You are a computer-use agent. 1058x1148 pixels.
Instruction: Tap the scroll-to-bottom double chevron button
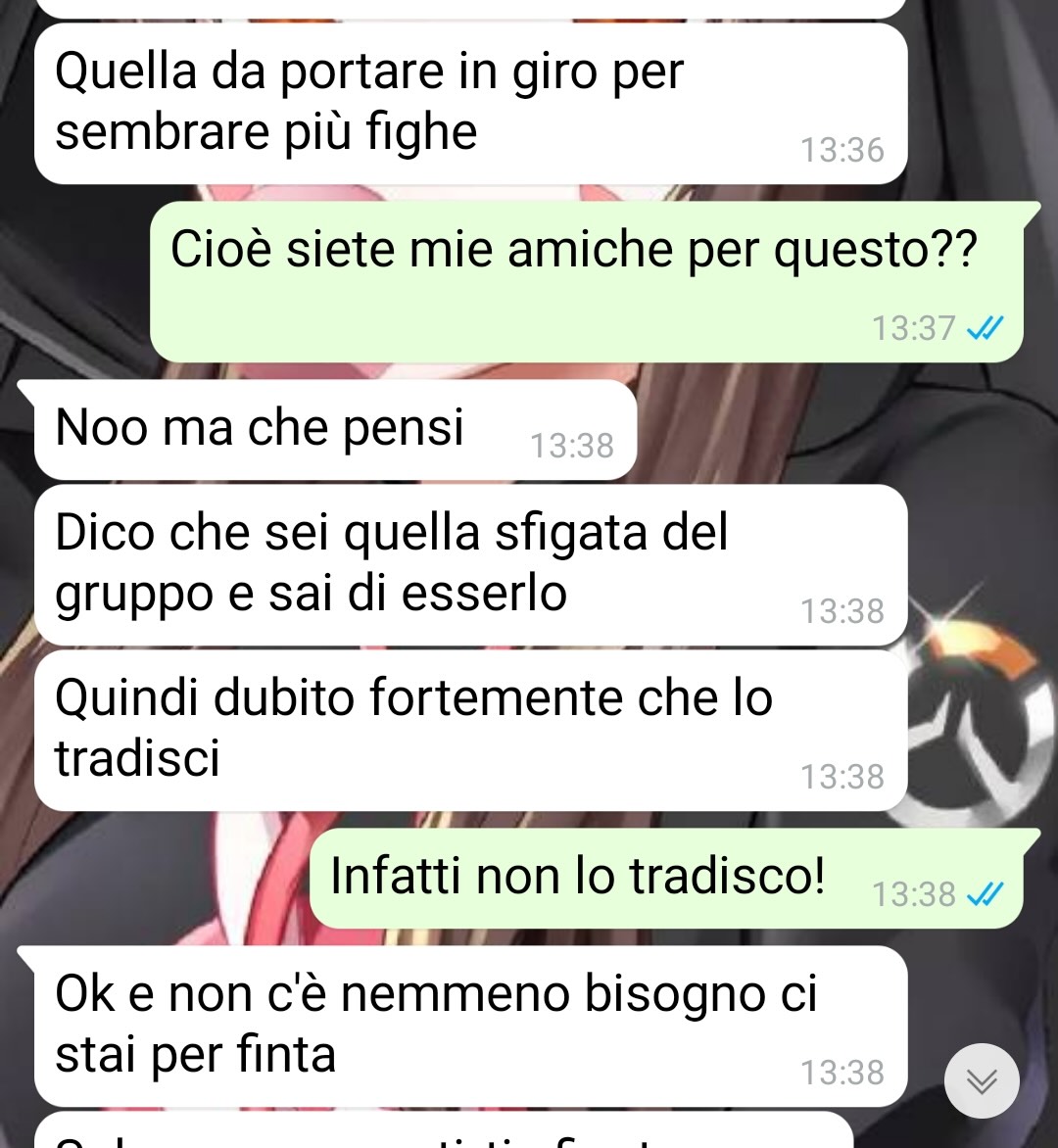pyautogui.click(x=982, y=1080)
